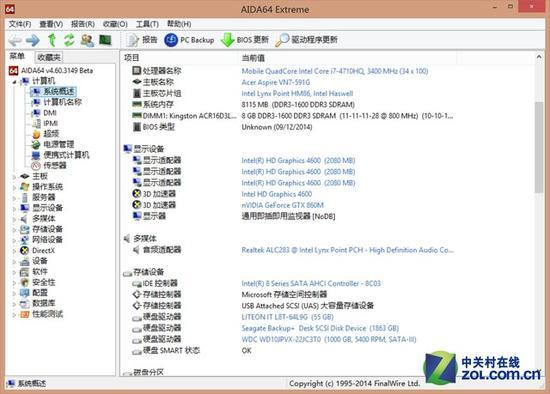Switch to the 收藏夹 tab
The width and height of the screenshot is (550, 394).
(x=49, y=57)
